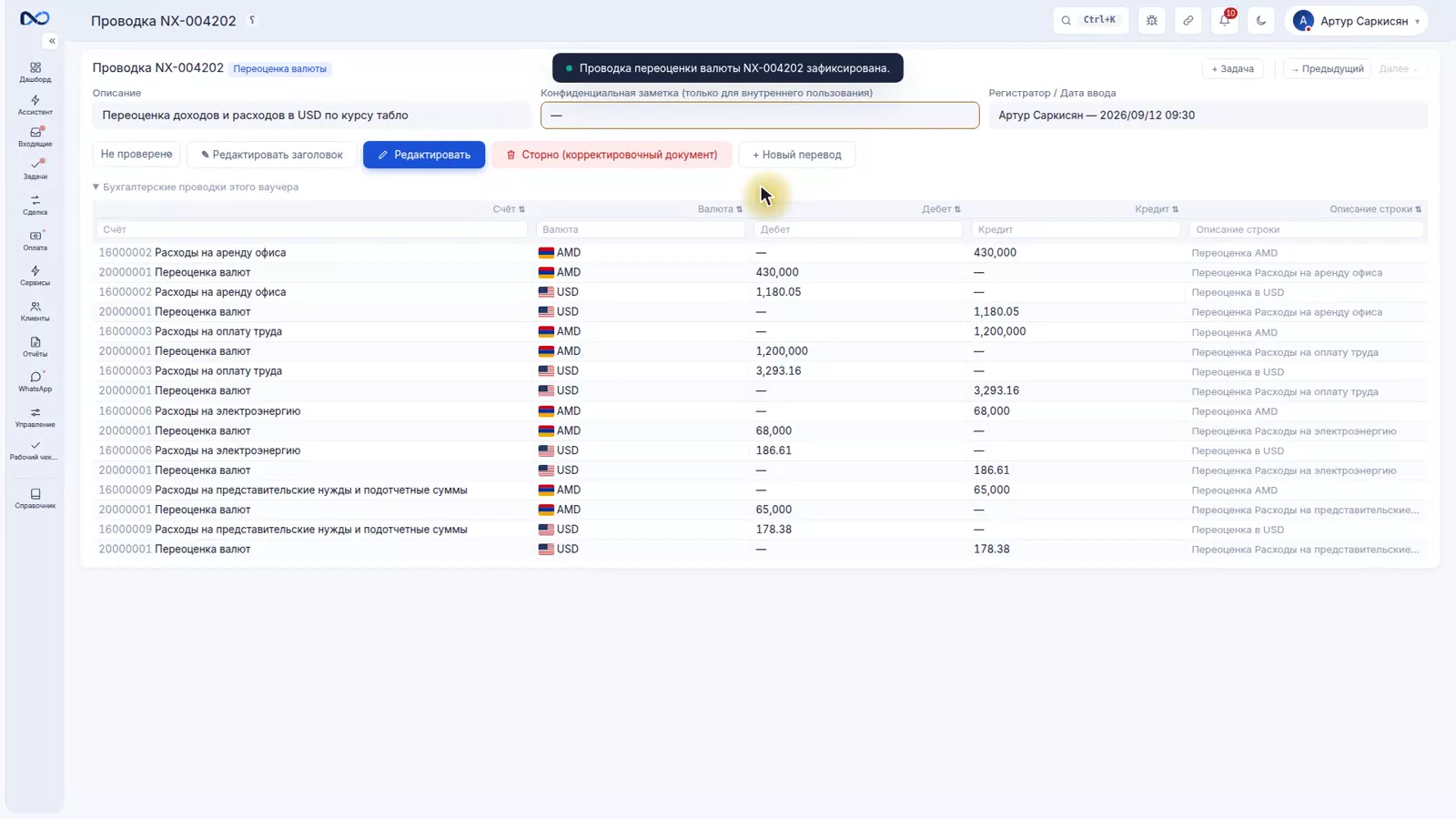Click credit value 1,200,000

[x=999, y=331]
